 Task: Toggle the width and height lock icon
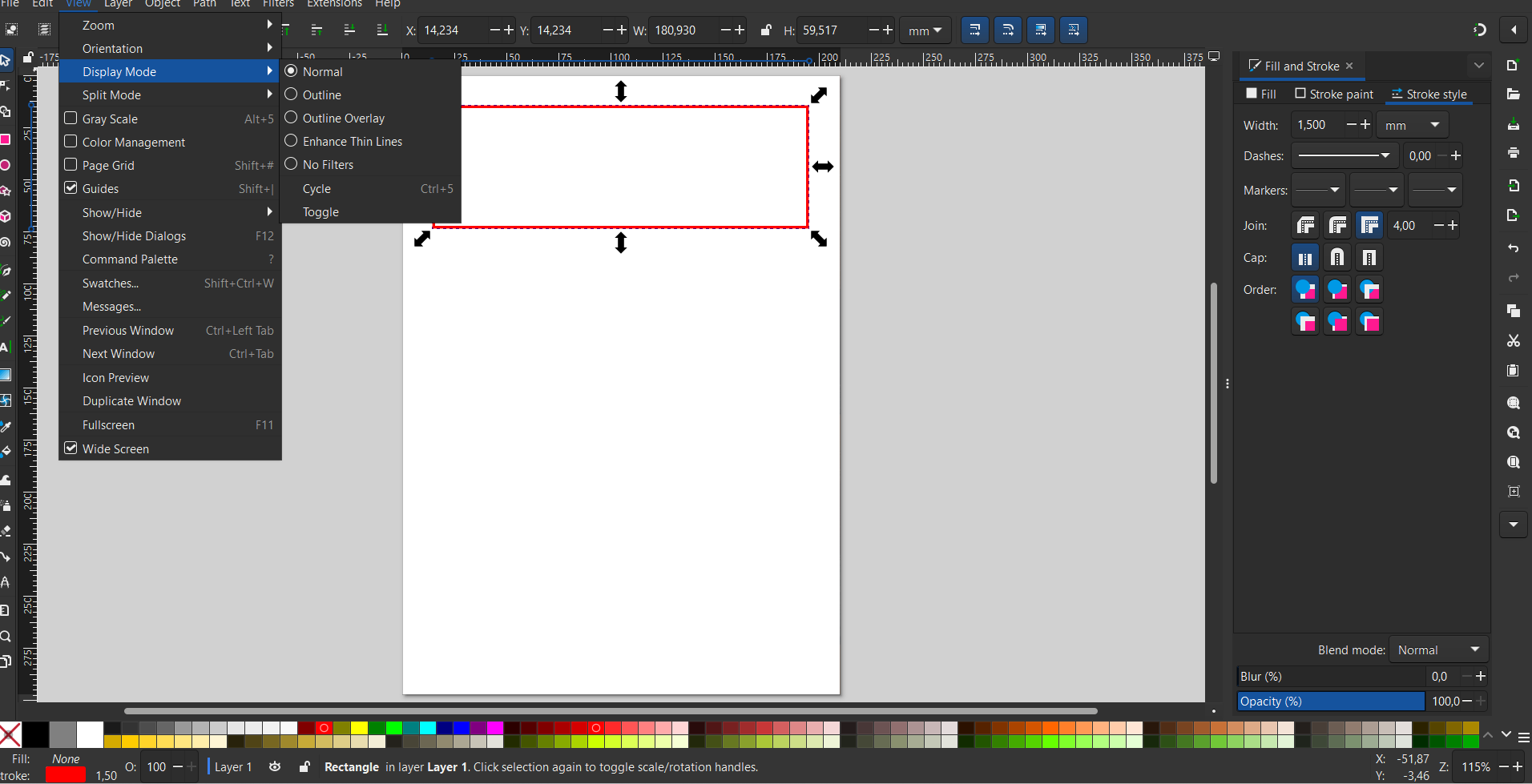(766, 30)
